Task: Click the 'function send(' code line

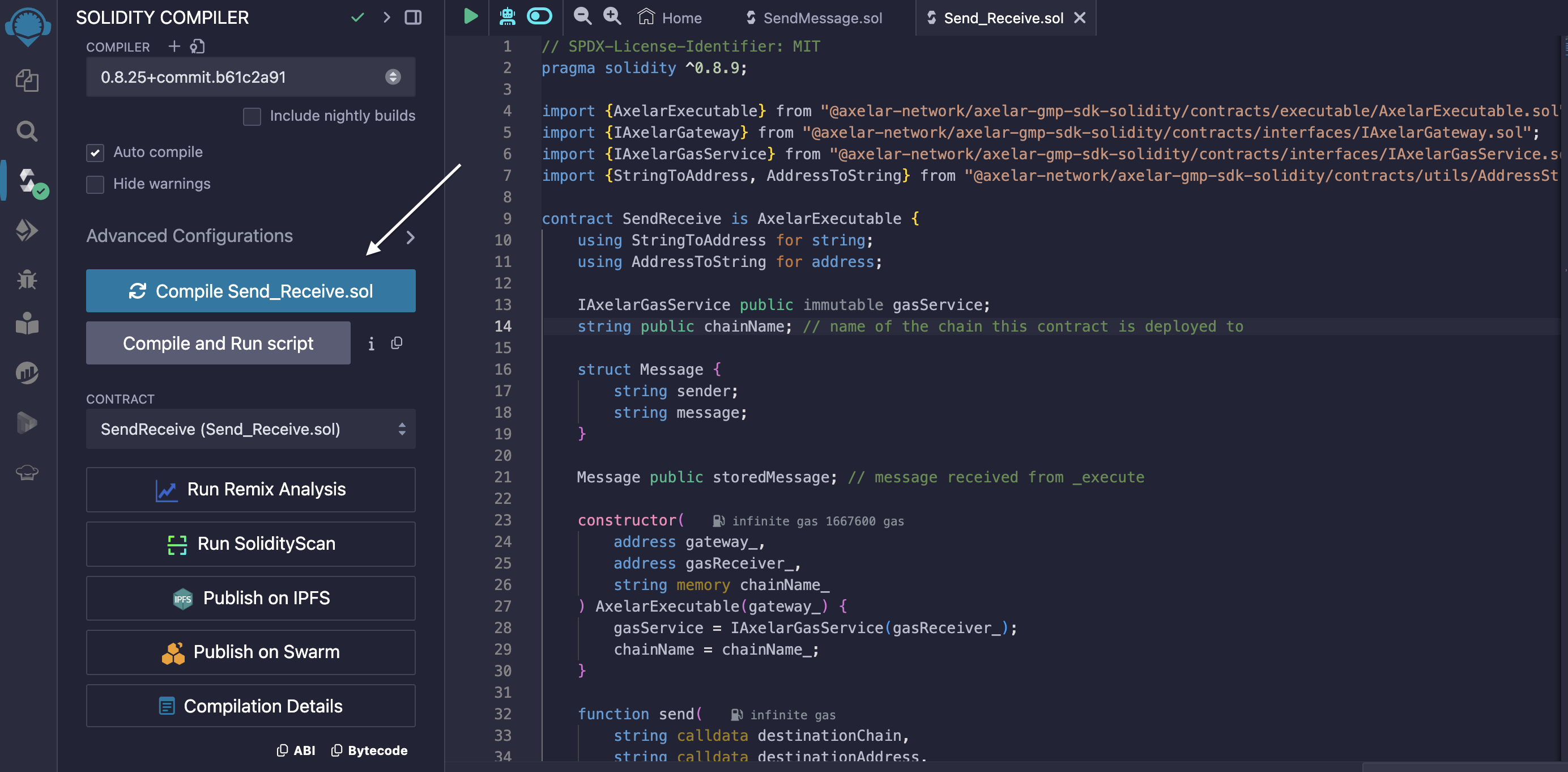Action: 639,714
